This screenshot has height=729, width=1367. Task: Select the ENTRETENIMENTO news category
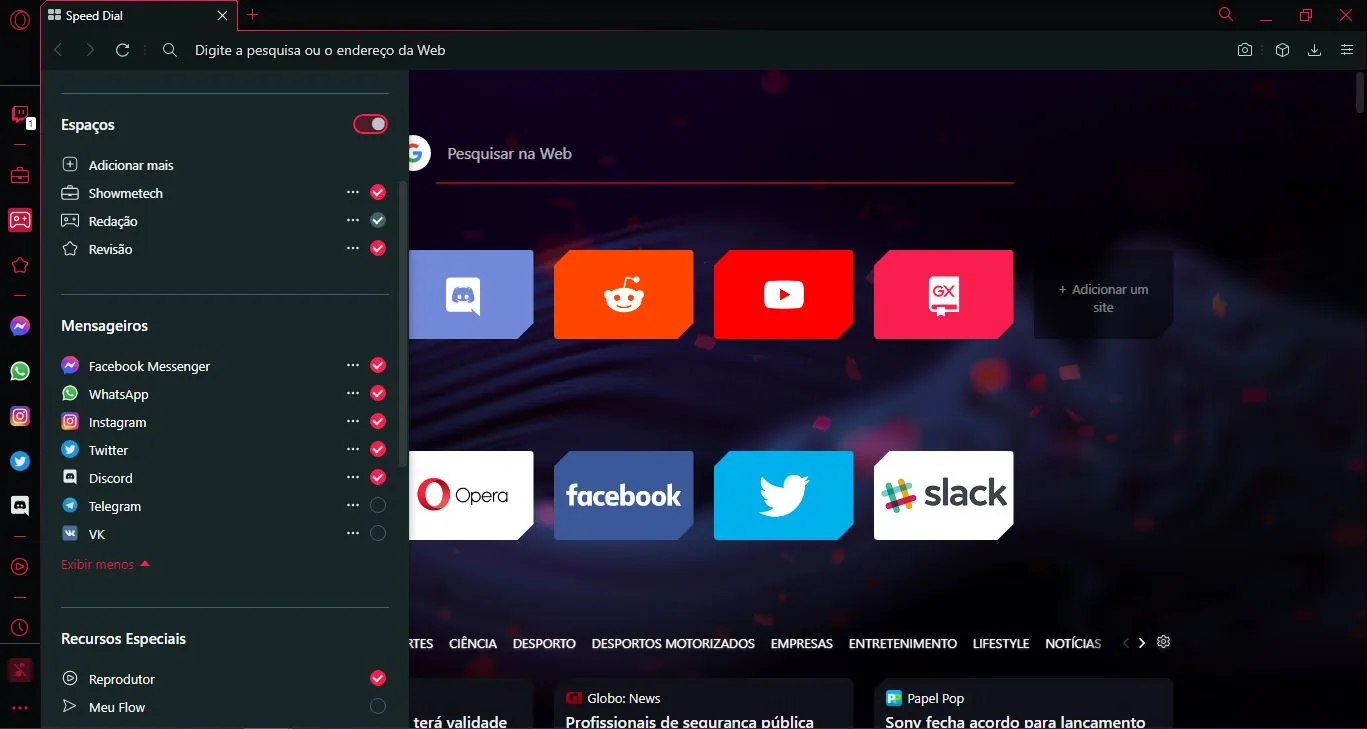(903, 643)
